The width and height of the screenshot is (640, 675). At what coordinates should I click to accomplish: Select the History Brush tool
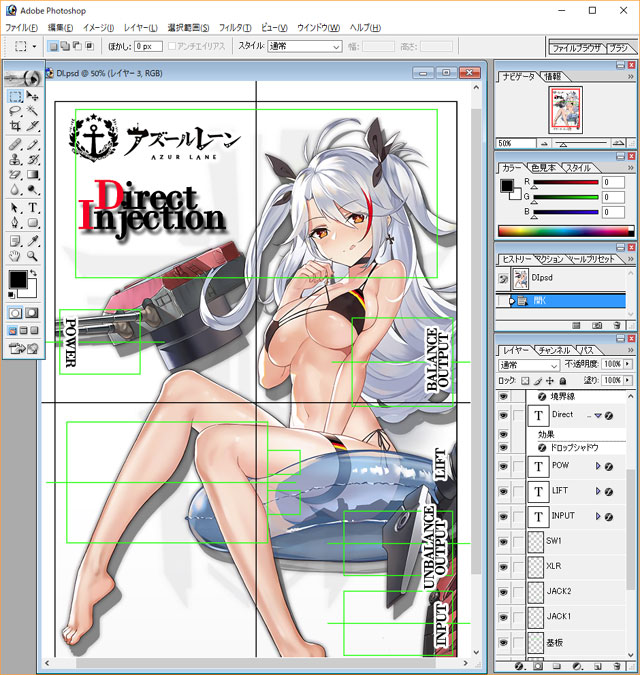pos(32,159)
